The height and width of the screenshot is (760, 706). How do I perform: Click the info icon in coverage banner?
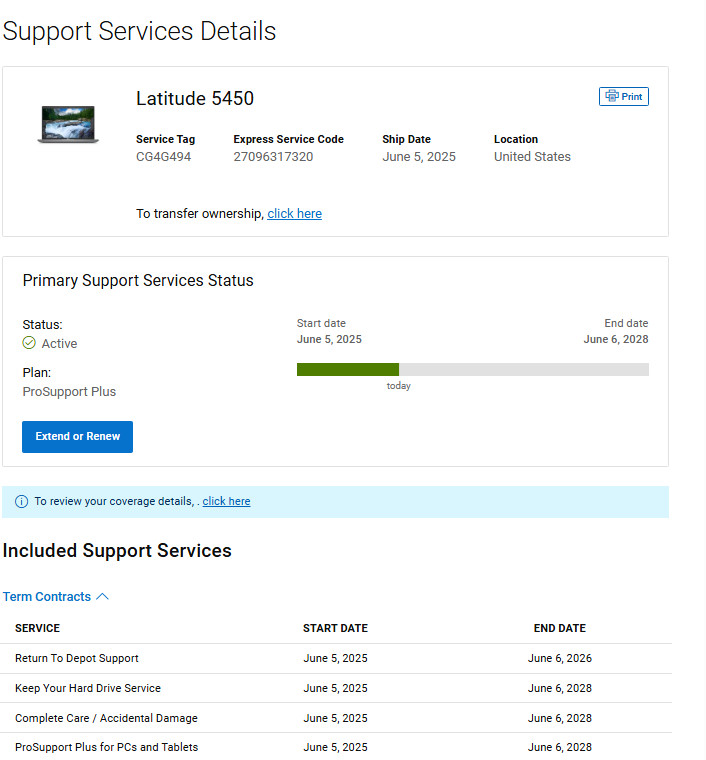[21, 501]
